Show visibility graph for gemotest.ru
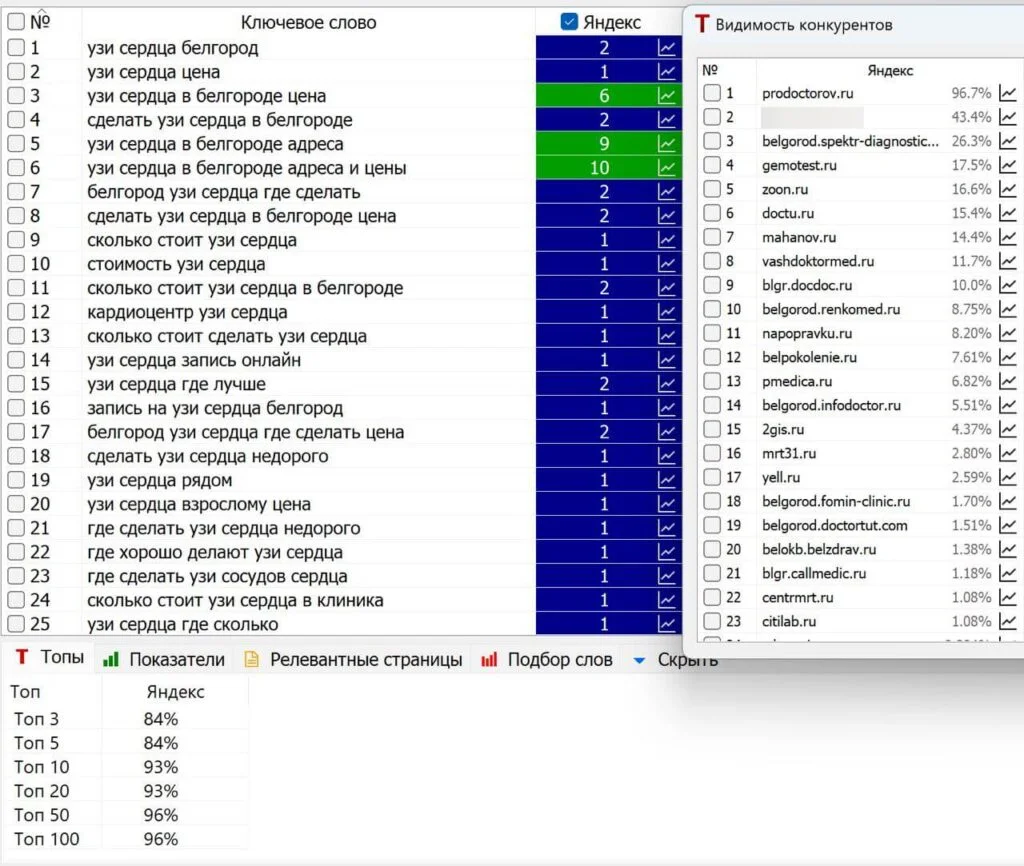Screen dimensions: 1024x866 pos(1008,165)
